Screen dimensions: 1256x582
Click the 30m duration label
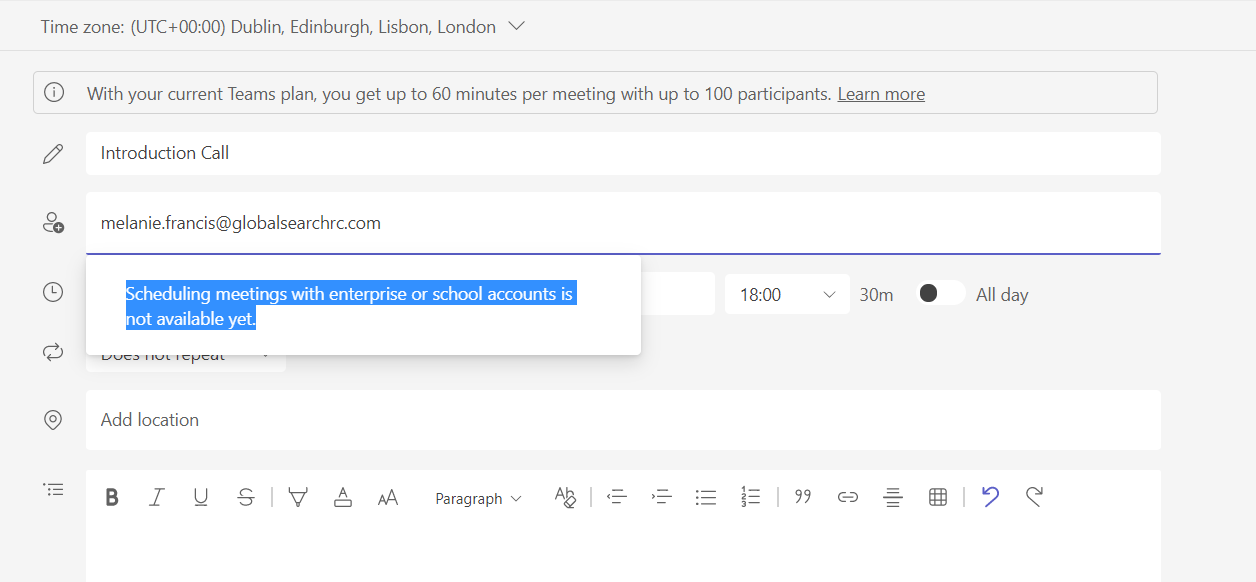[x=877, y=295]
